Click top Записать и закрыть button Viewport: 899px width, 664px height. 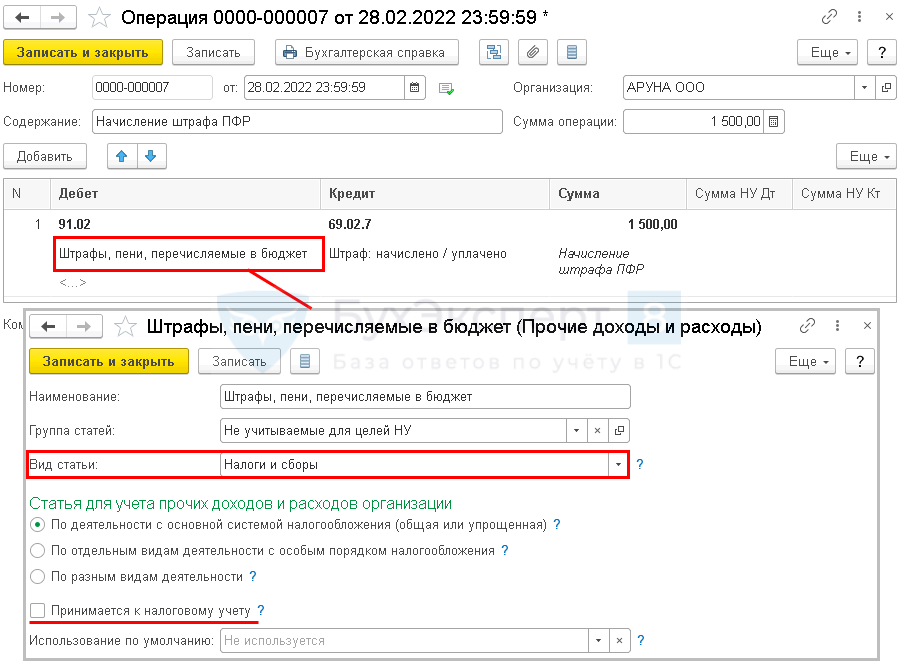point(82,52)
